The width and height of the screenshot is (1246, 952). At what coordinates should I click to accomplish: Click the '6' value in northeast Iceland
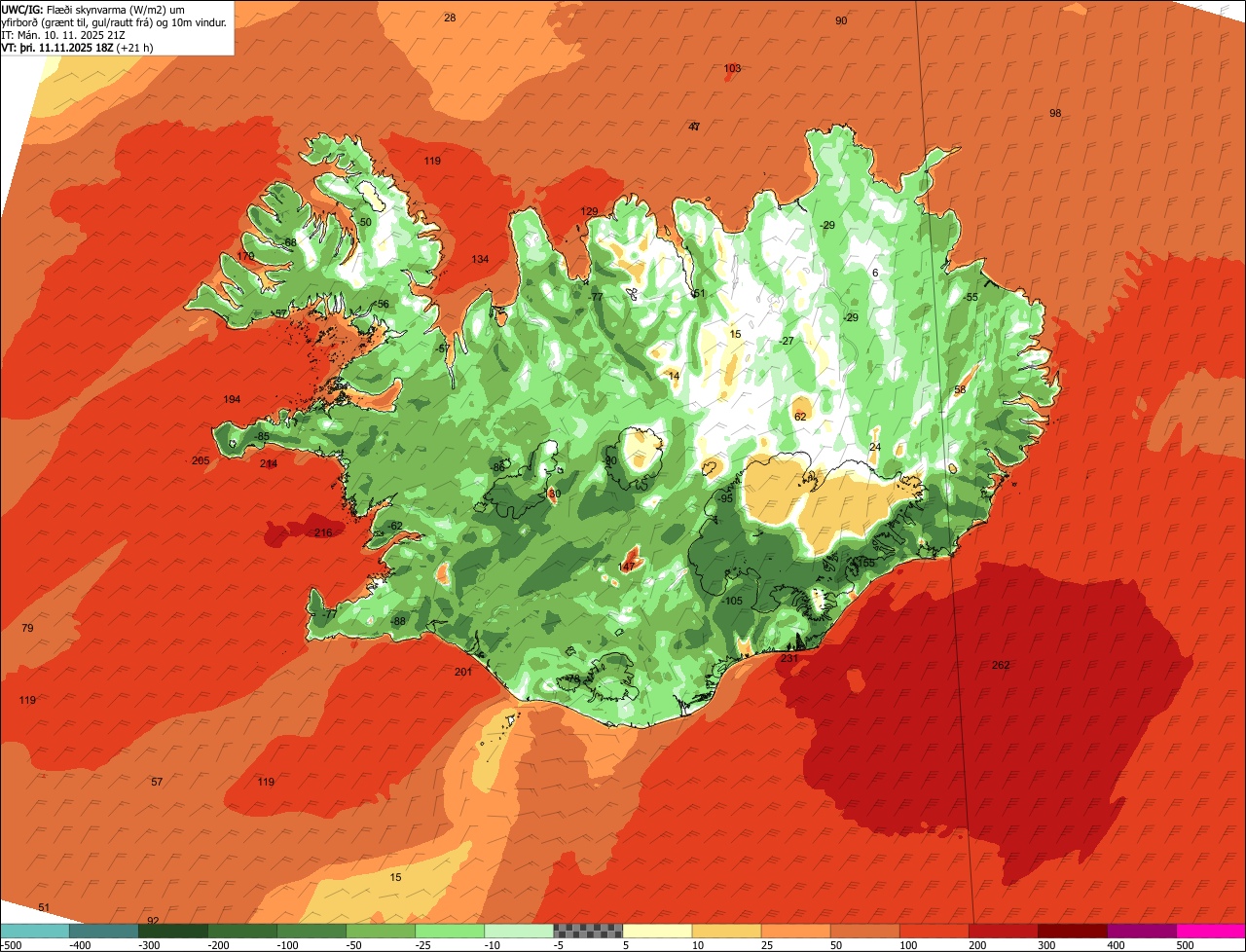pos(875,274)
